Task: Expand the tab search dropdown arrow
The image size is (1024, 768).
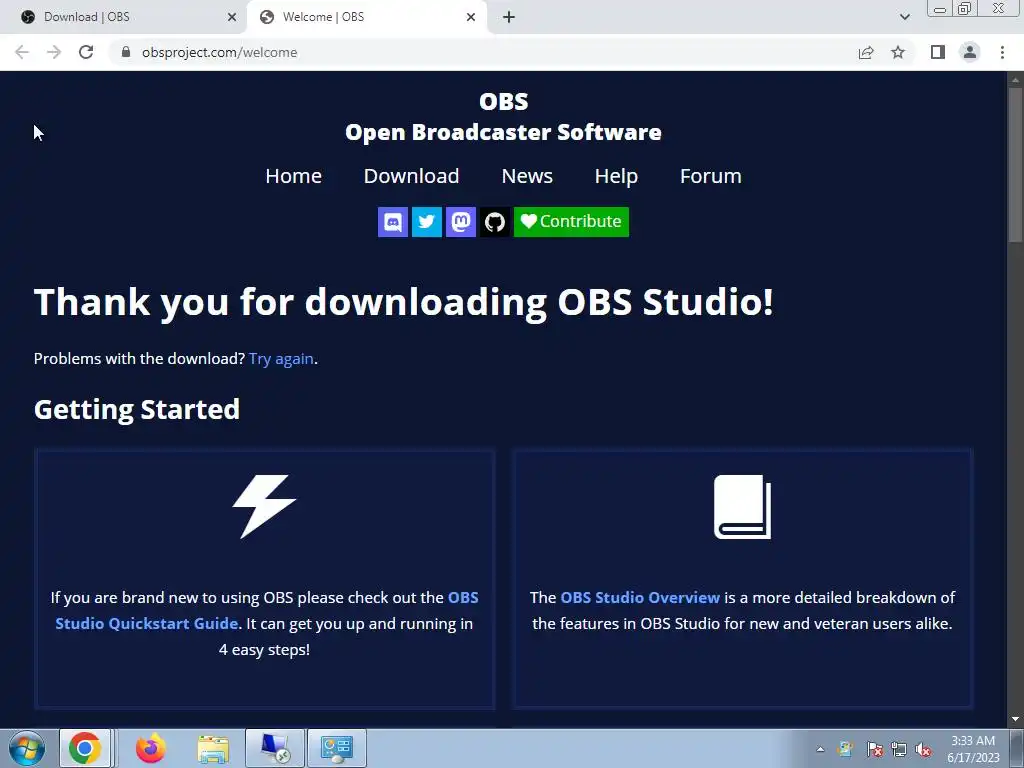Action: (904, 17)
